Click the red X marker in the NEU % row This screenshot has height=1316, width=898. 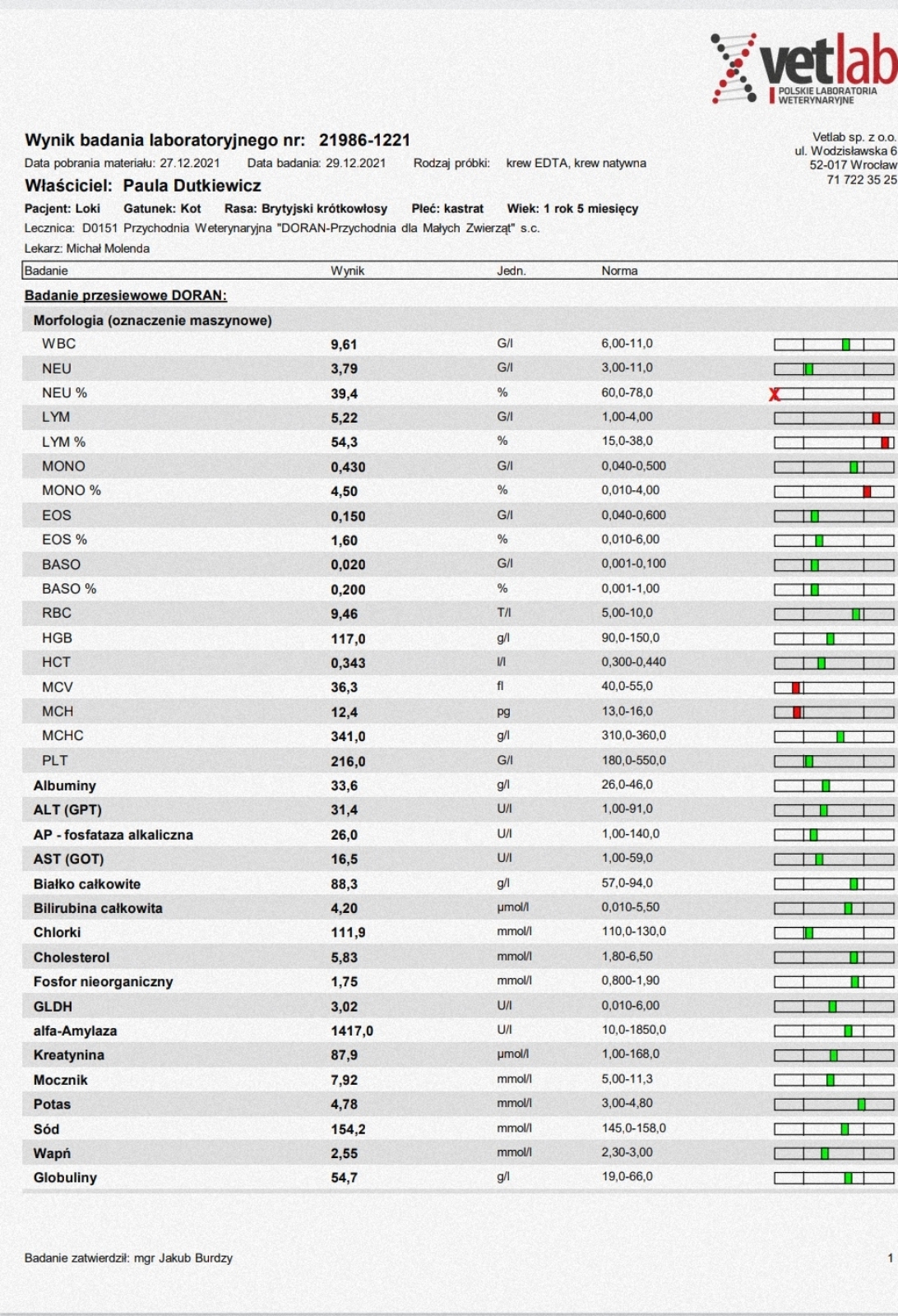774,394
